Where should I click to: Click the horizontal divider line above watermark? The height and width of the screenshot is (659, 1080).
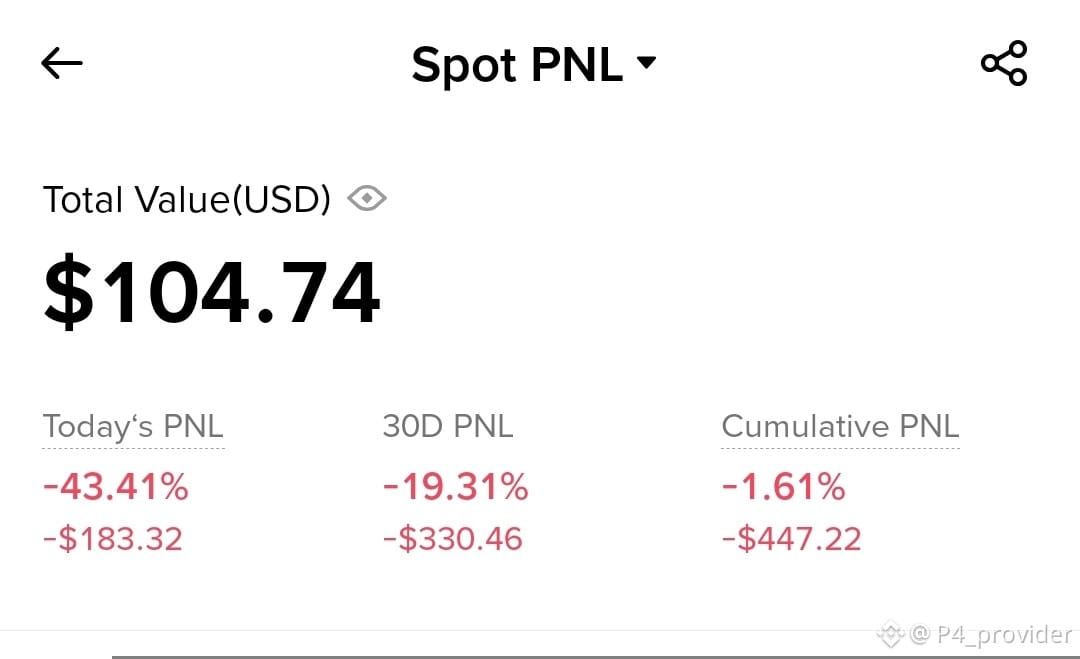(540, 630)
